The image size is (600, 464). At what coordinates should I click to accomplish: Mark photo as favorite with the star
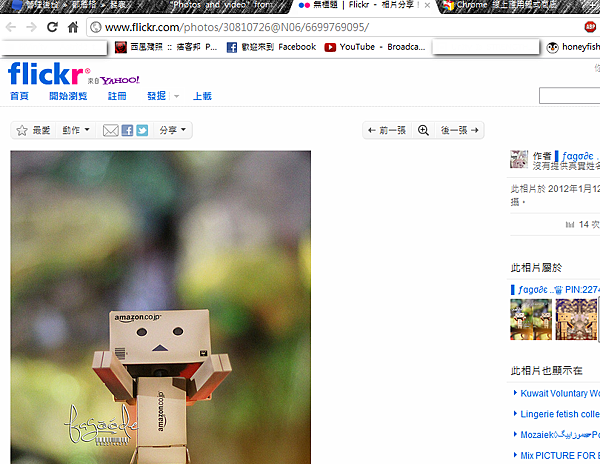22,130
